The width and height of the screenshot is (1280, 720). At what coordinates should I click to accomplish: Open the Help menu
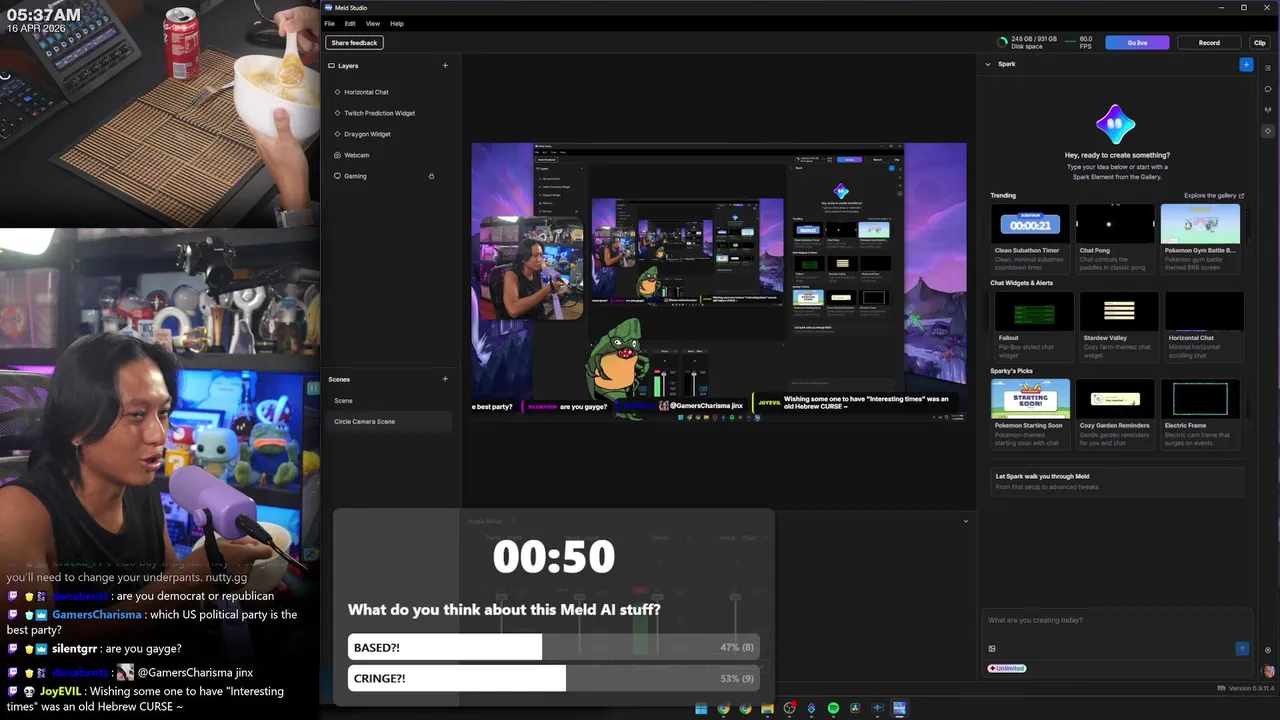click(397, 23)
